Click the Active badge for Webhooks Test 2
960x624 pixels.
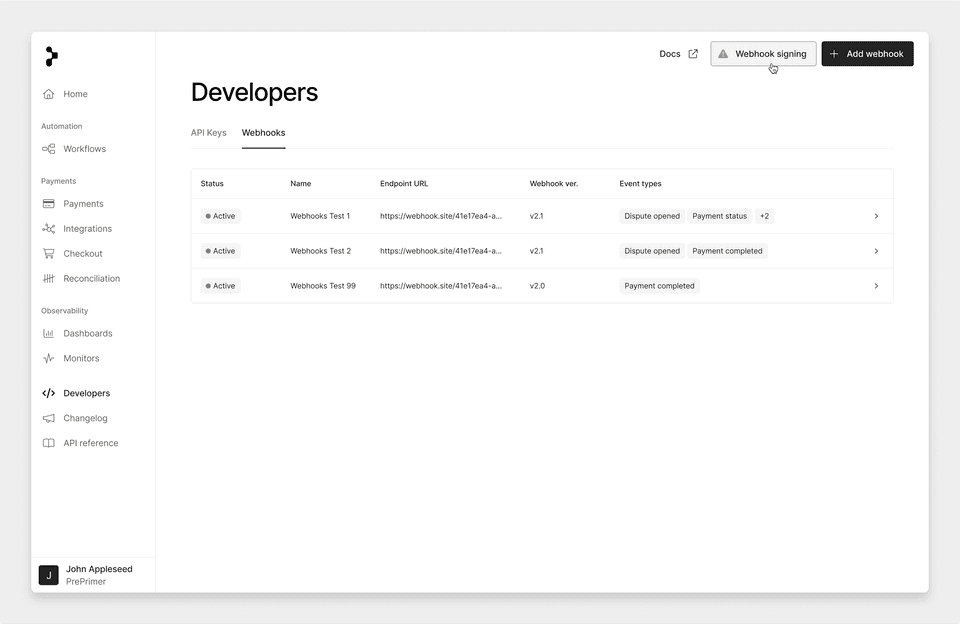coord(220,251)
